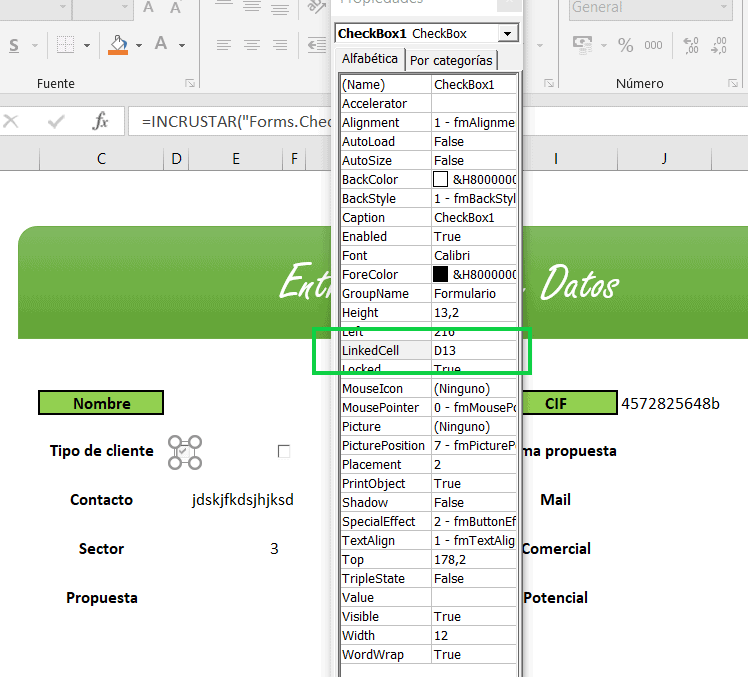Screen dimensions: 748x677
Task: Select the Height property value 13,2
Action: tap(474, 312)
